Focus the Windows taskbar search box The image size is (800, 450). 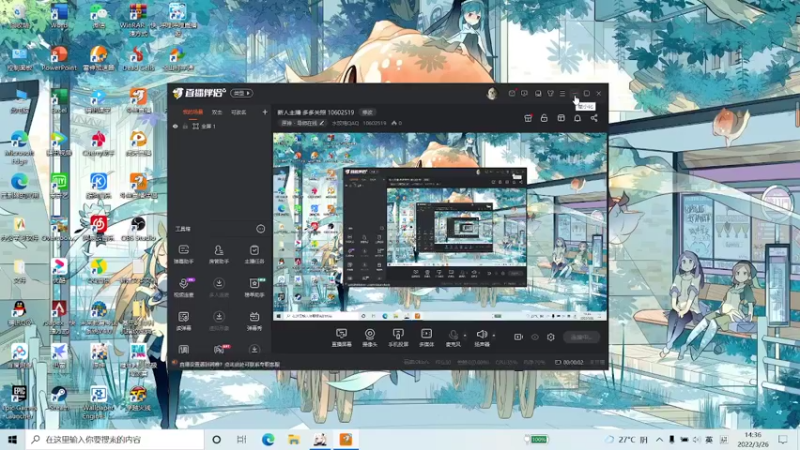pos(115,439)
